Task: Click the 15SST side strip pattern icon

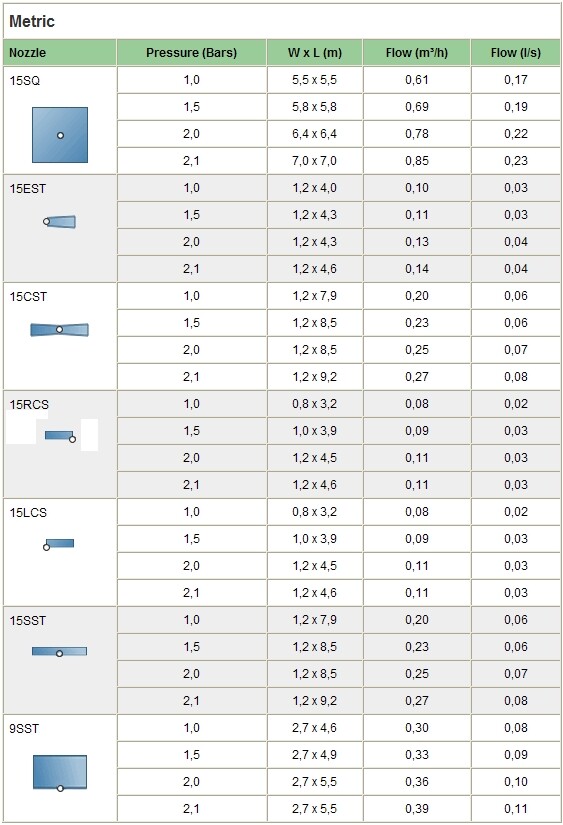Action: click(59, 652)
